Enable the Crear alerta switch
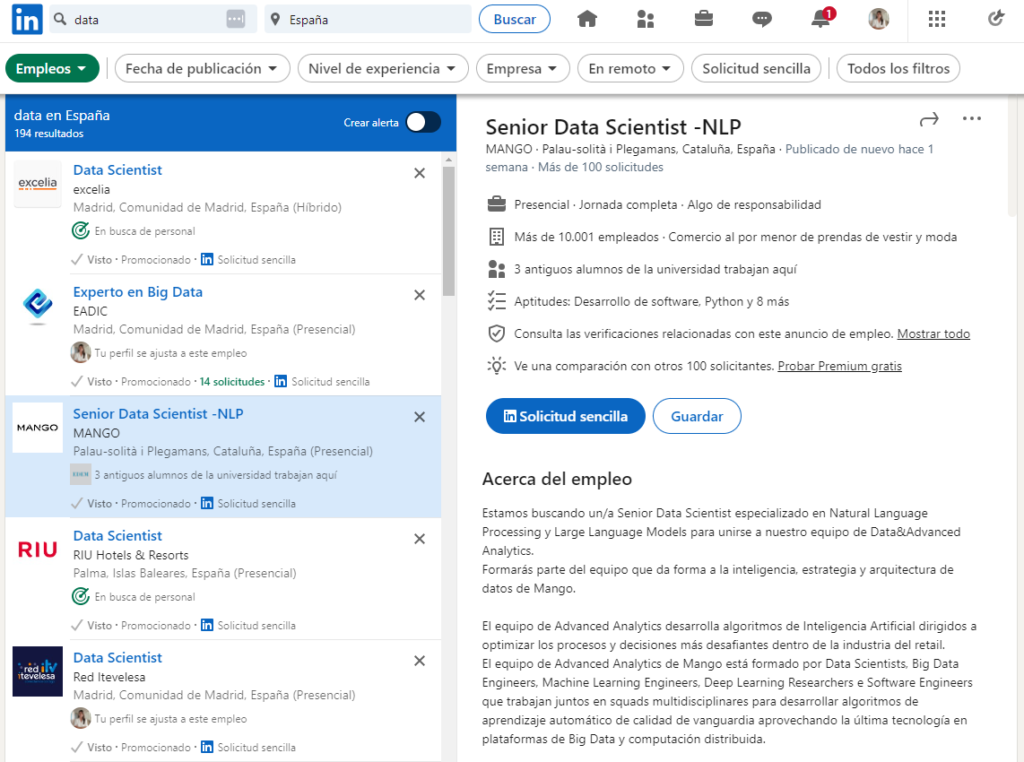Image resolution: width=1024 pixels, height=762 pixels. click(422, 122)
